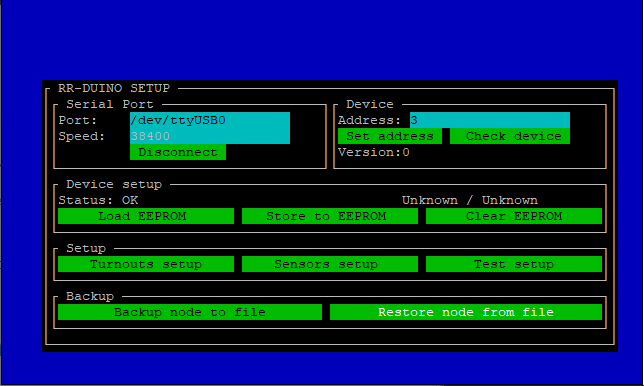Open Sensors setup
The height and width of the screenshot is (386, 644).
tap(330, 264)
